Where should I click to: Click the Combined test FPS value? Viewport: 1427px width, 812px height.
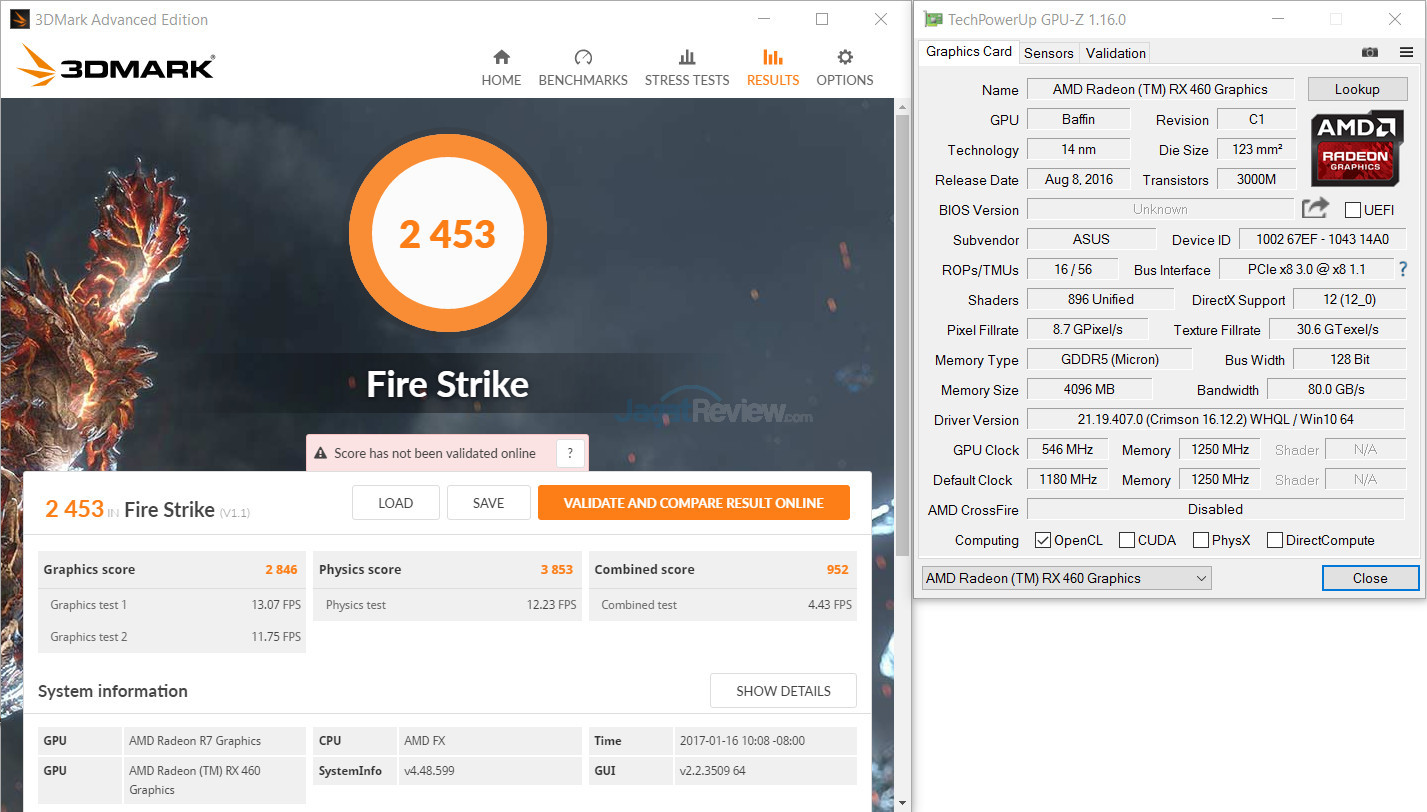point(830,605)
